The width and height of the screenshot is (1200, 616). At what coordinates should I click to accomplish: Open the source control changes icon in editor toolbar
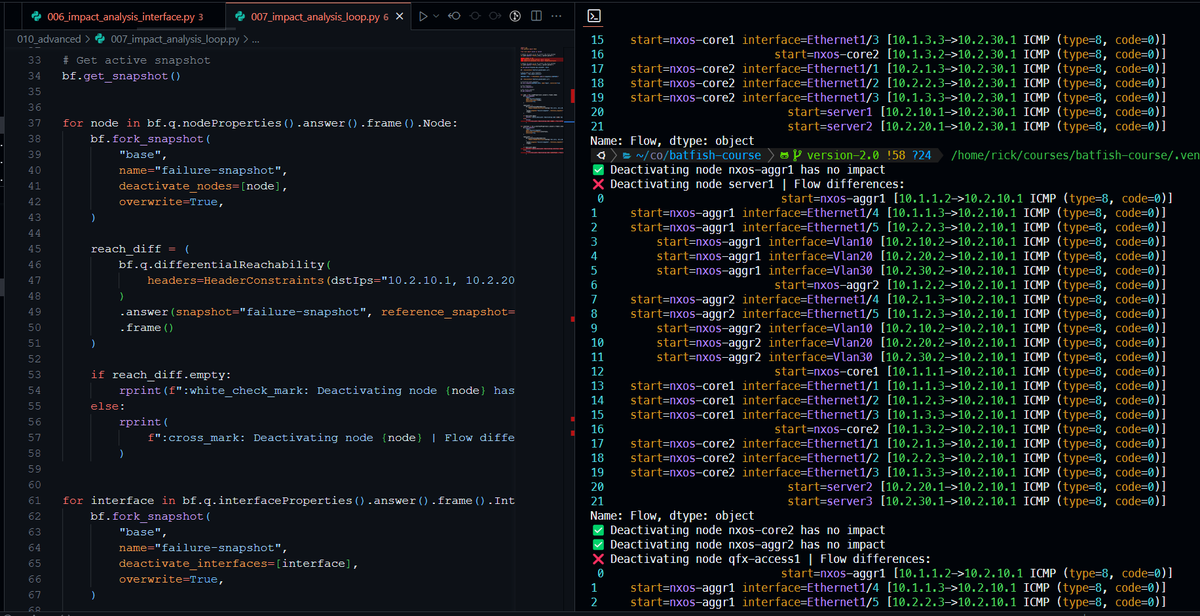click(x=516, y=17)
